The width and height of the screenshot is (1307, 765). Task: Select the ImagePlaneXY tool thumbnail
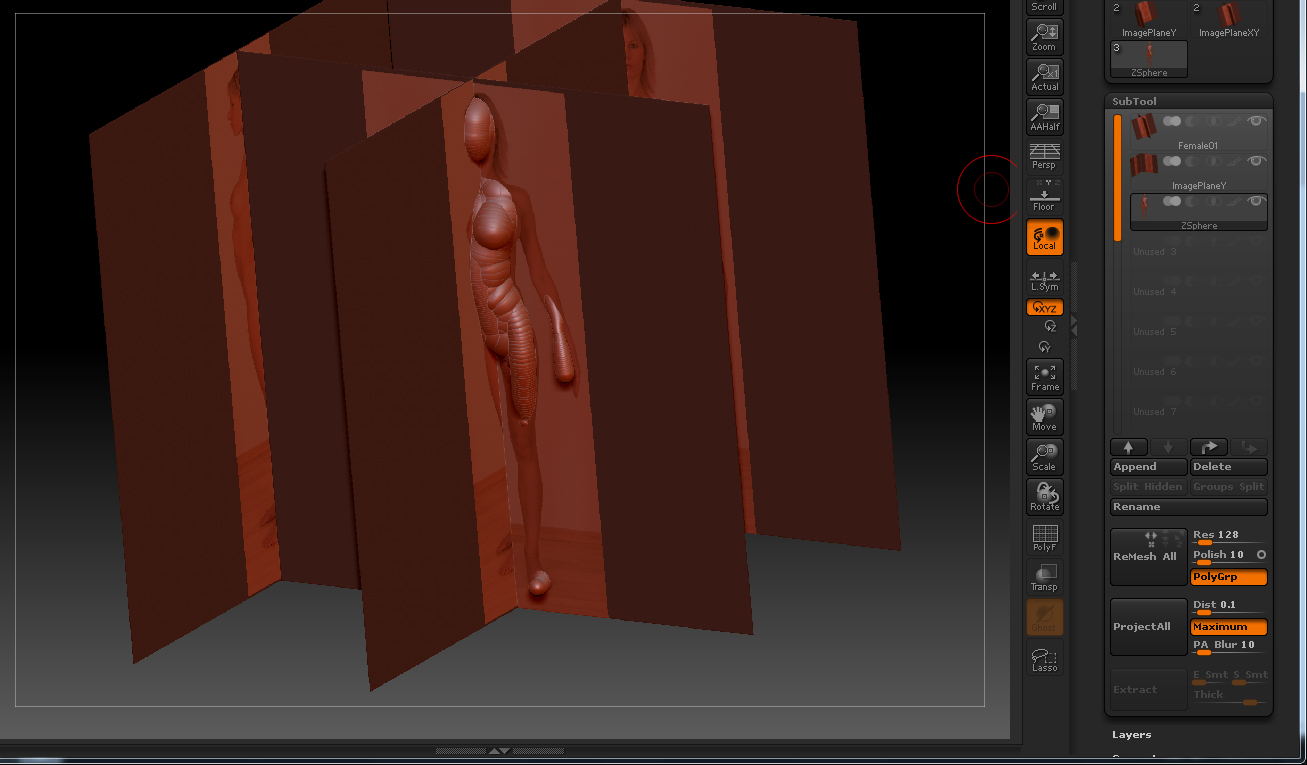click(x=1228, y=18)
